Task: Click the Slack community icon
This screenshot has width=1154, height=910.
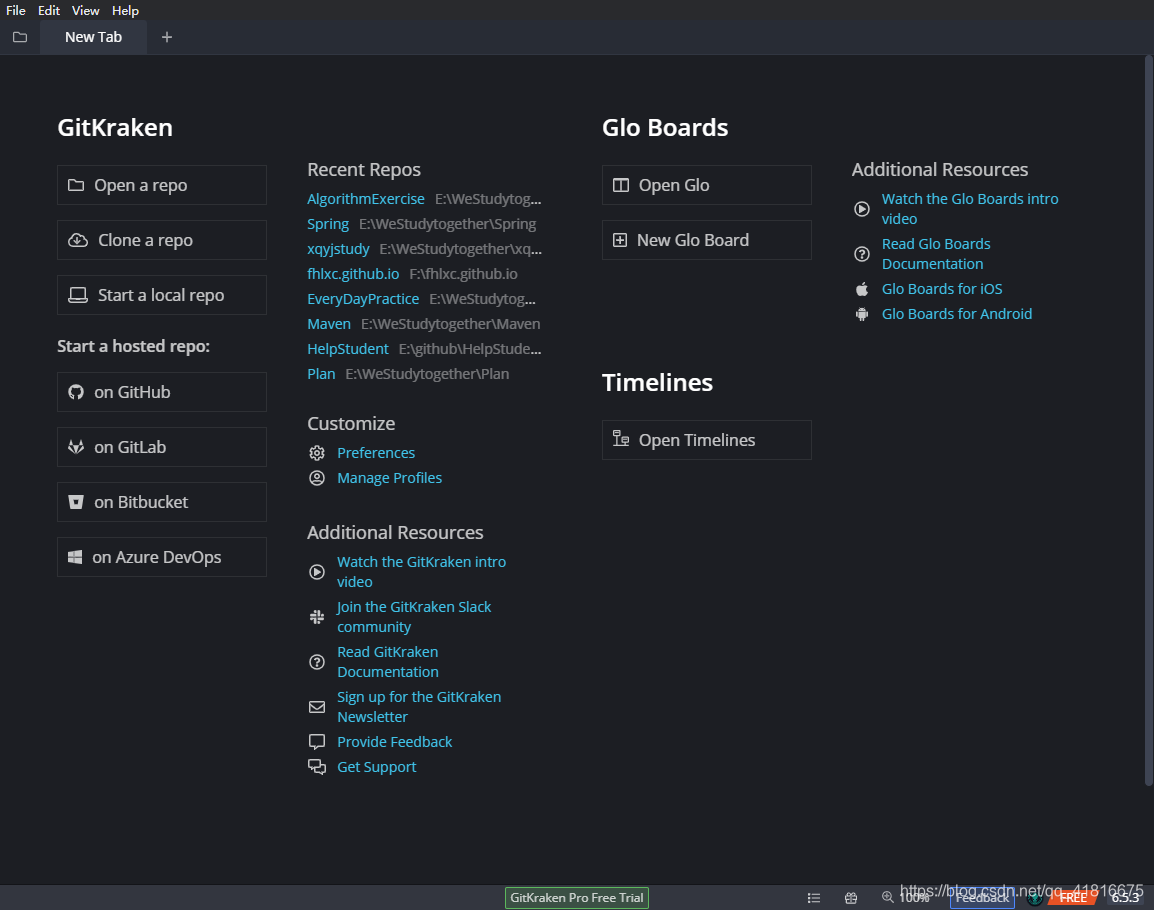Action: [x=316, y=617]
